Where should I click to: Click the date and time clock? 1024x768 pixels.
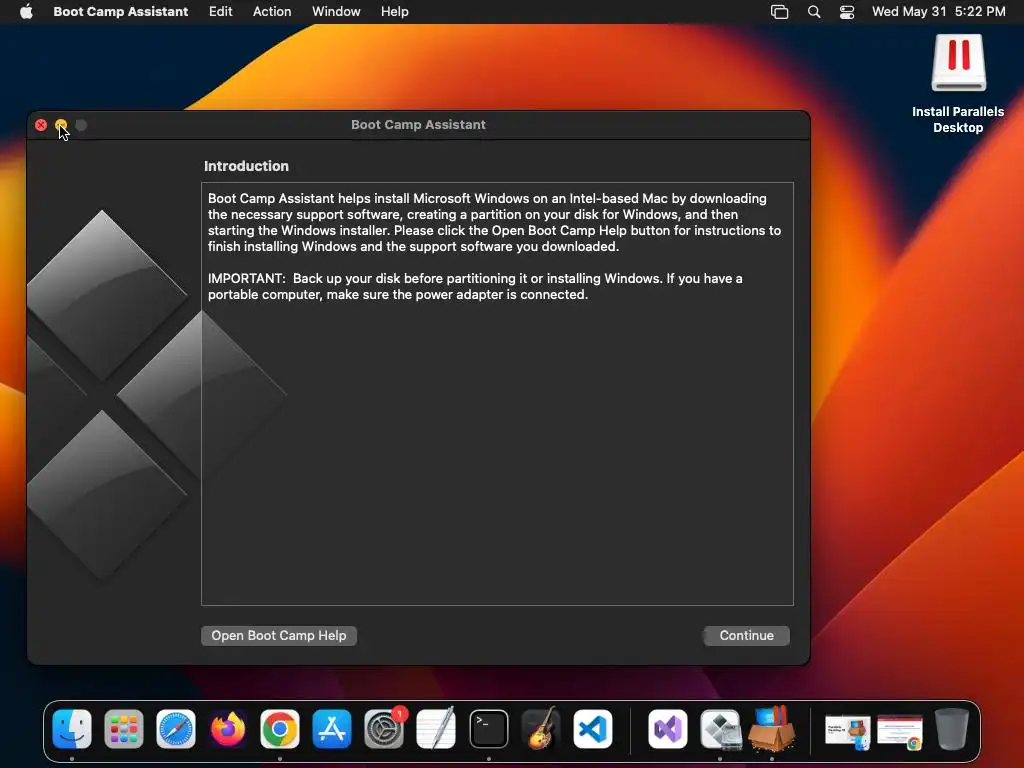coord(938,12)
